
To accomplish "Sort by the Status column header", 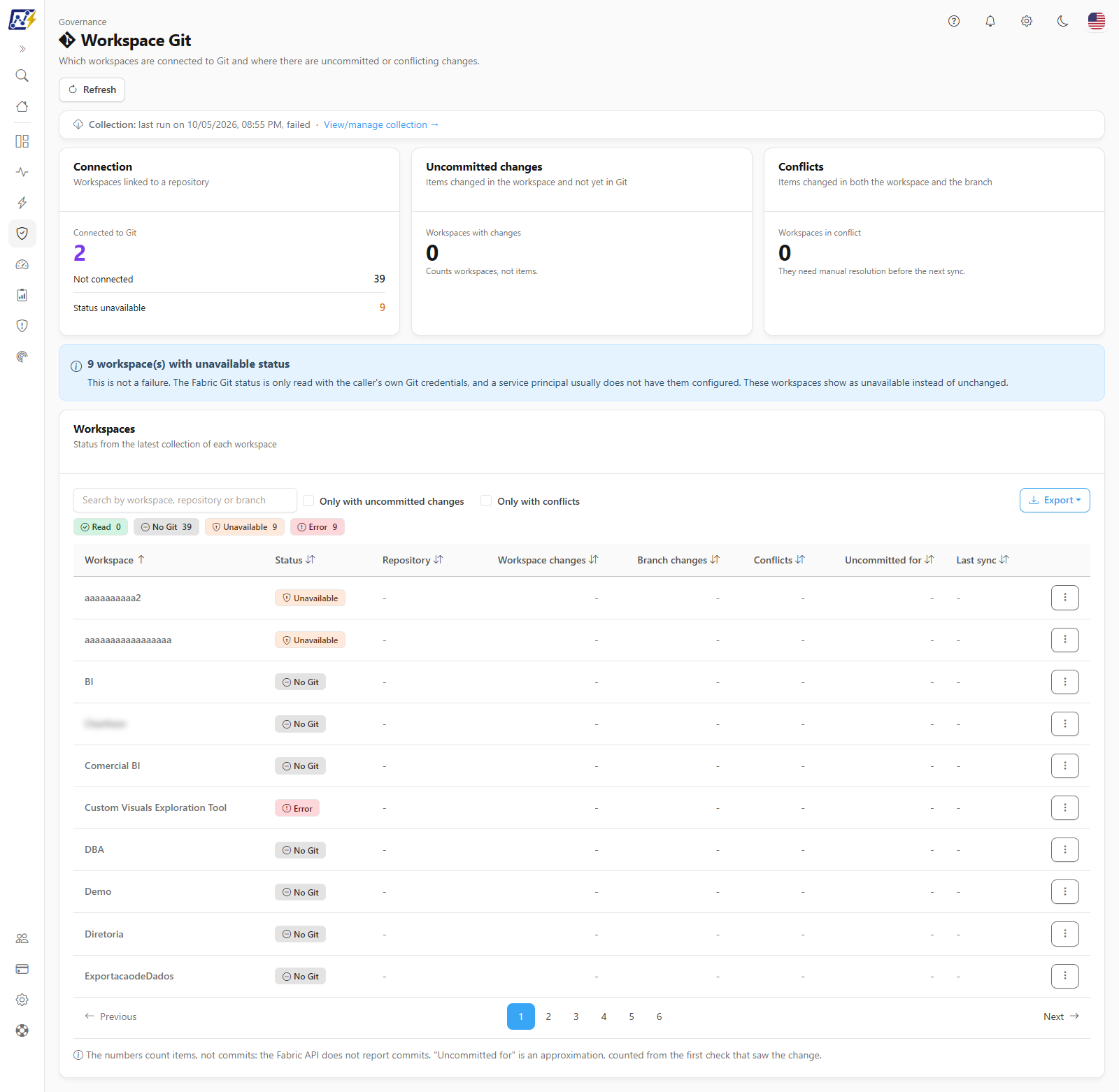I will pyautogui.click(x=295, y=560).
